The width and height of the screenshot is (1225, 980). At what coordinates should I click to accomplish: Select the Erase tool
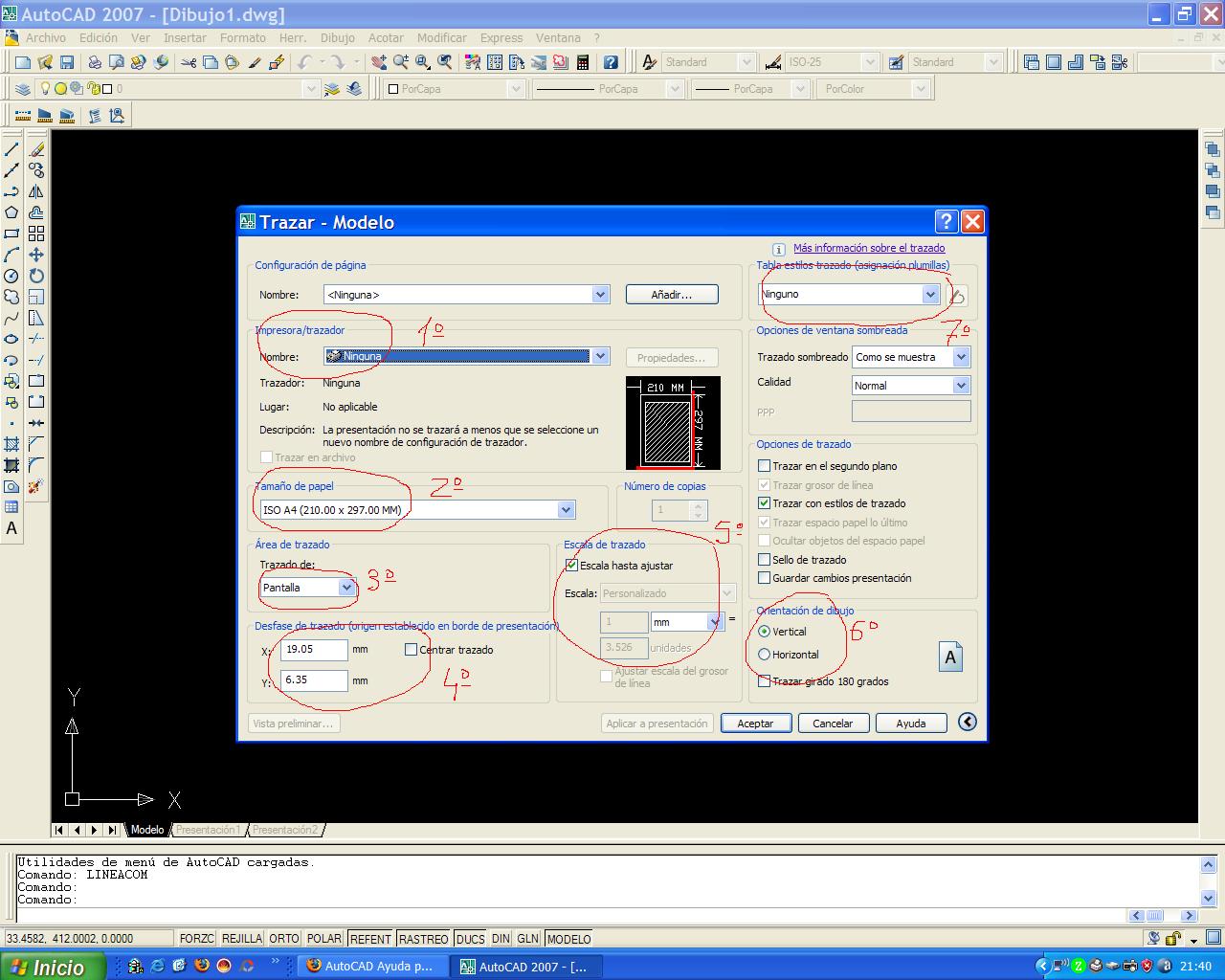coord(36,149)
